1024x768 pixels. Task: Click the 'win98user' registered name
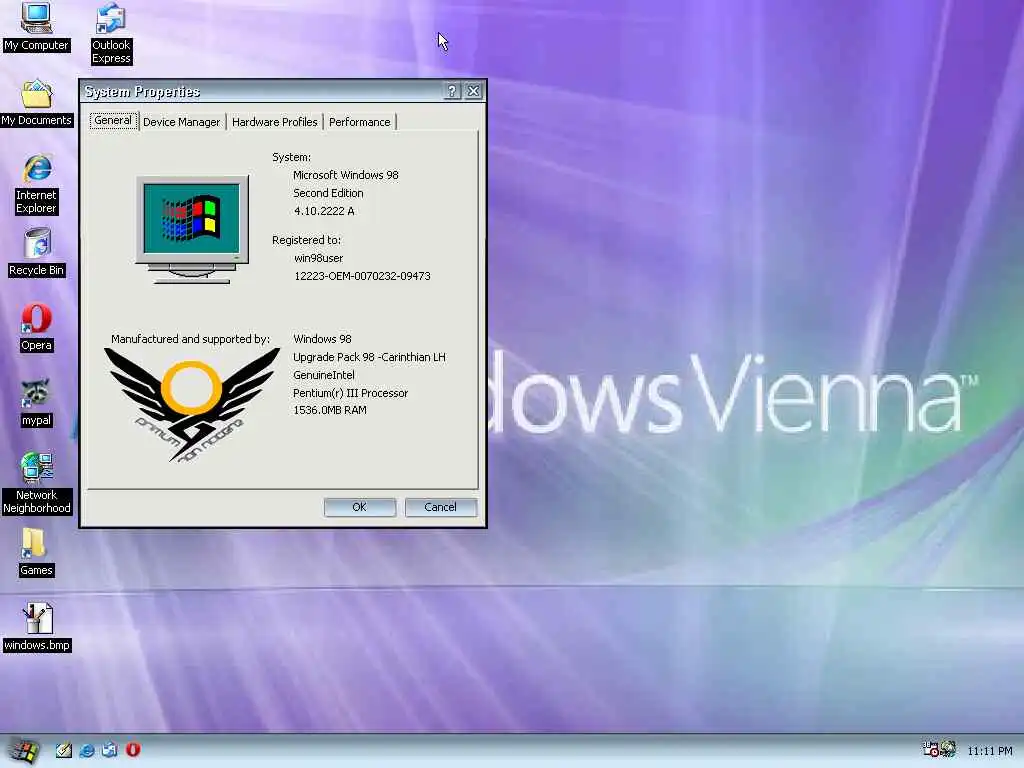[x=318, y=258]
